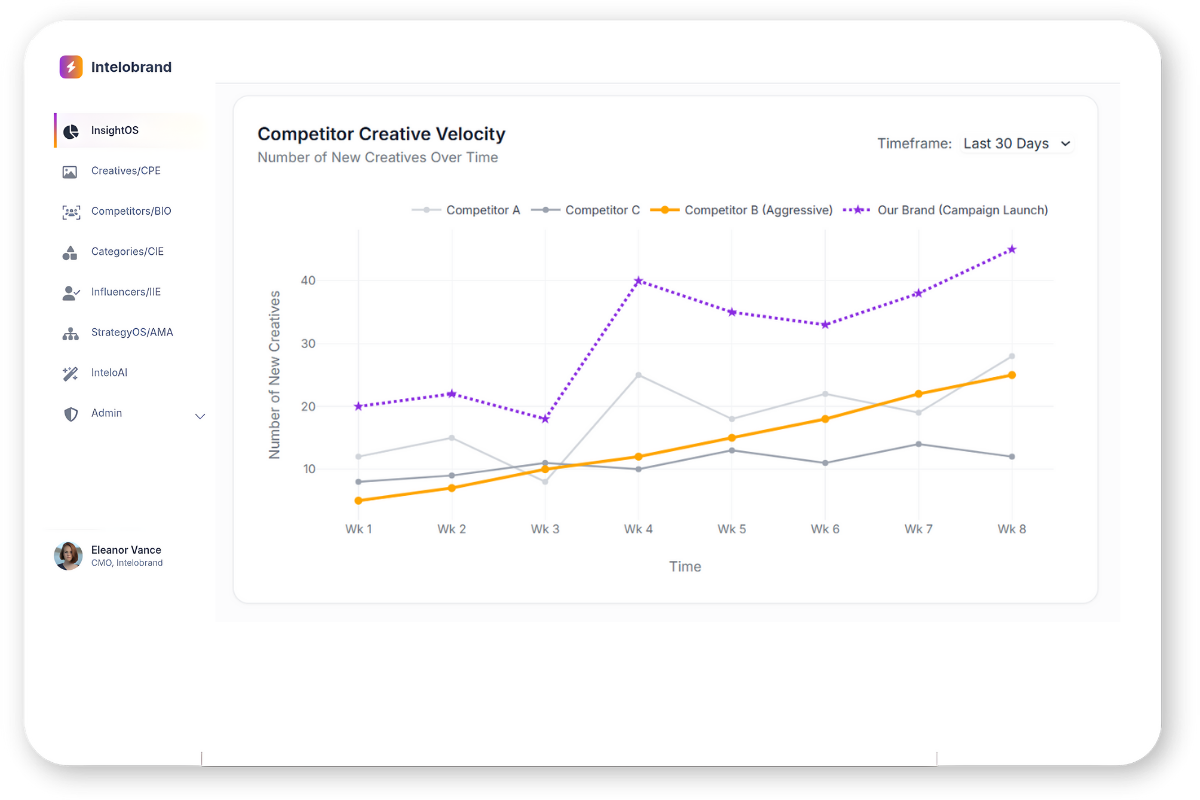Open the Last 30 Days timeframe dropdown
Viewport: 1200px width, 800px height.
point(1016,144)
